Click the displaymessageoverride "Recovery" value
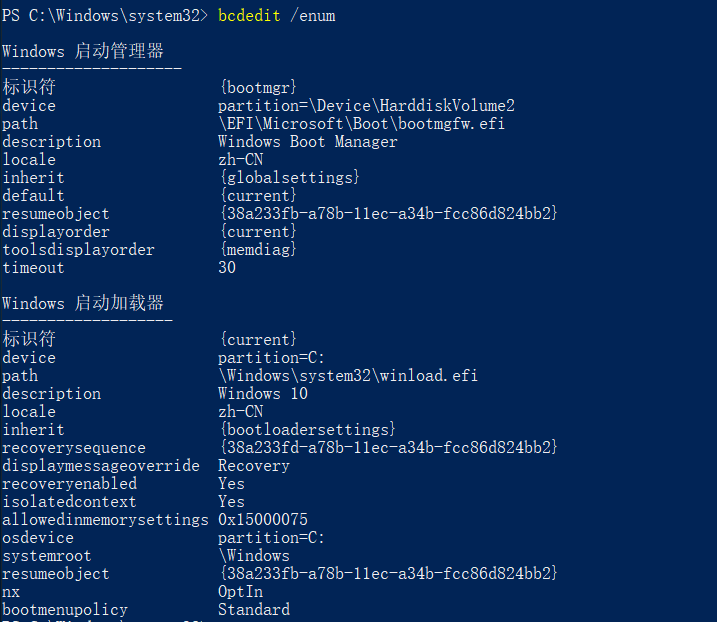This screenshot has width=717, height=622. point(254,466)
